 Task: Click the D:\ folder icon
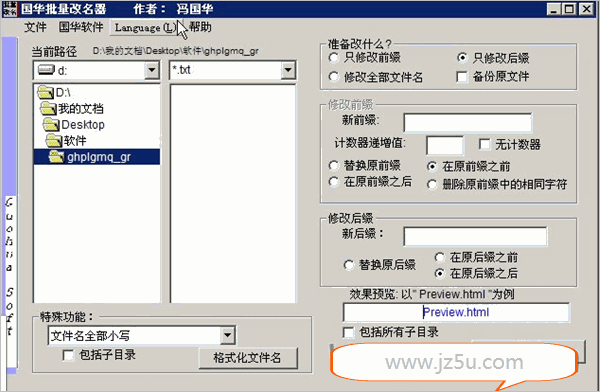point(46,92)
